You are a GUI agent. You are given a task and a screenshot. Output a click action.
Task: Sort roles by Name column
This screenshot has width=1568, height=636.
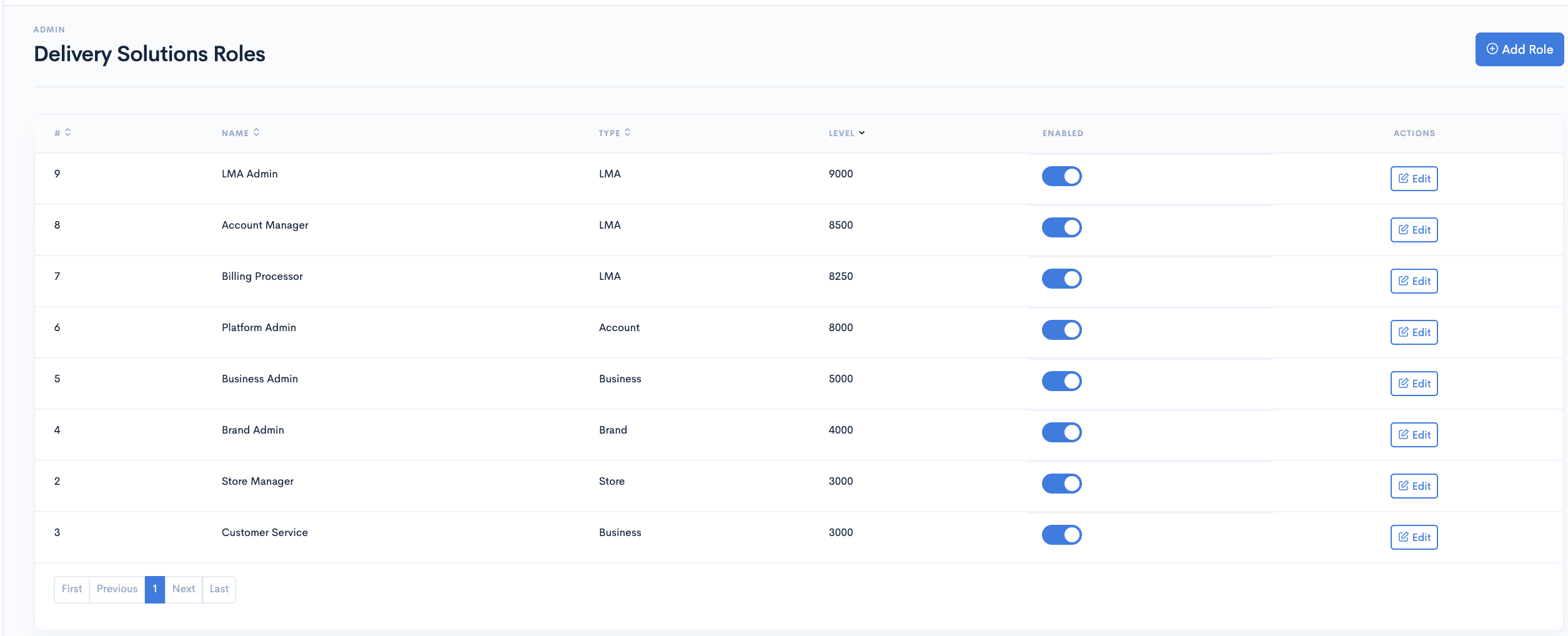click(241, 132)
